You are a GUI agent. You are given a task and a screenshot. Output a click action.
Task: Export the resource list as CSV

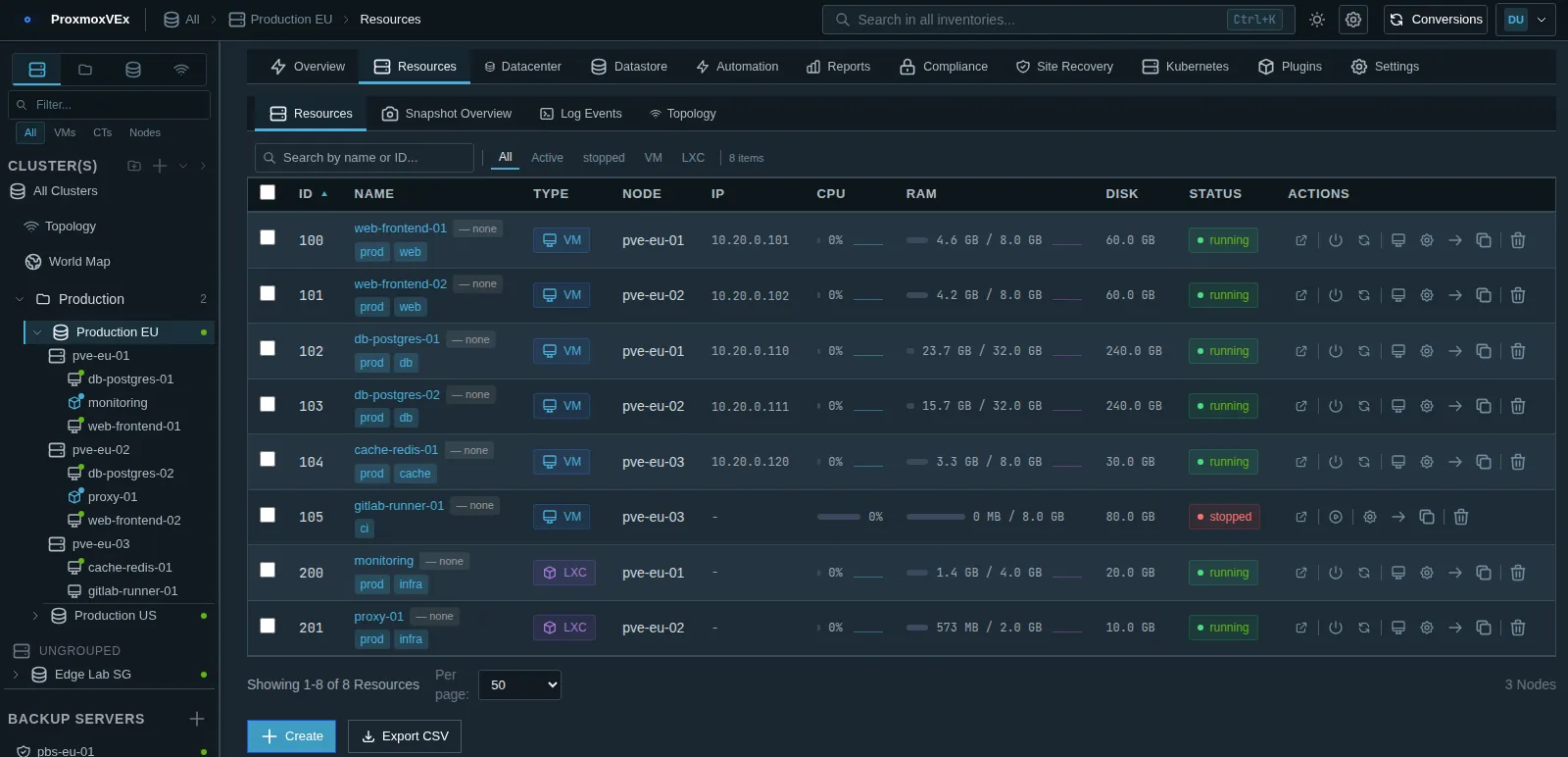click(405, 736)
